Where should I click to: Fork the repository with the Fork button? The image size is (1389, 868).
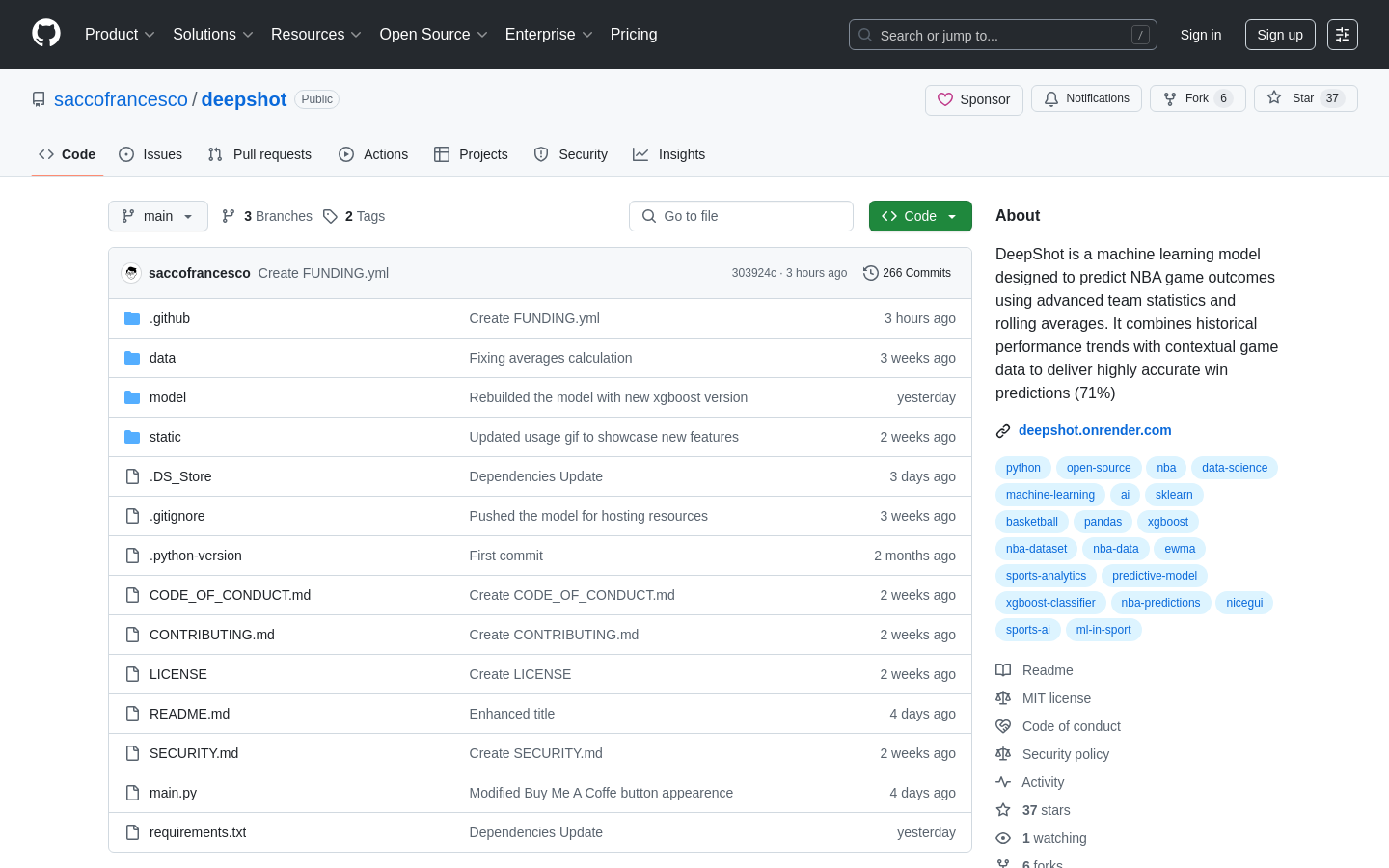pos(1197,98)
